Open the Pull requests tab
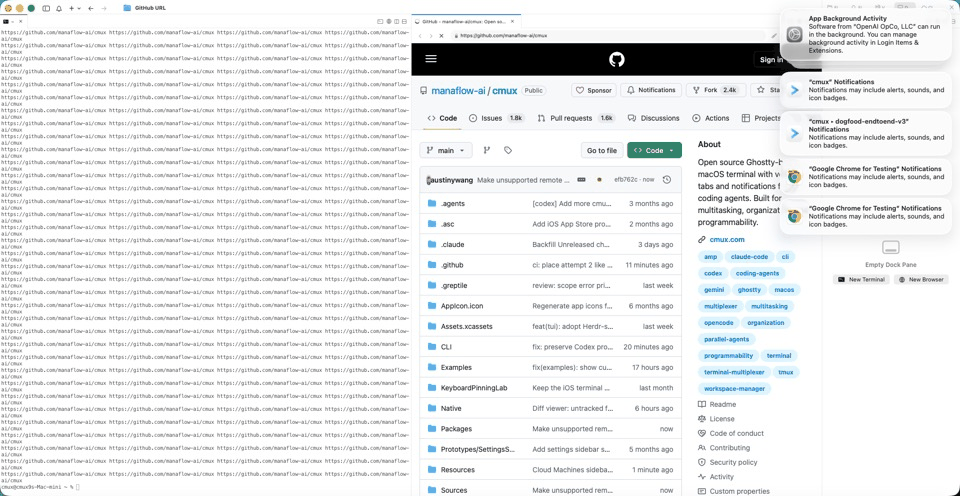The height and width of the screenshot is (496, 960). 576,118
